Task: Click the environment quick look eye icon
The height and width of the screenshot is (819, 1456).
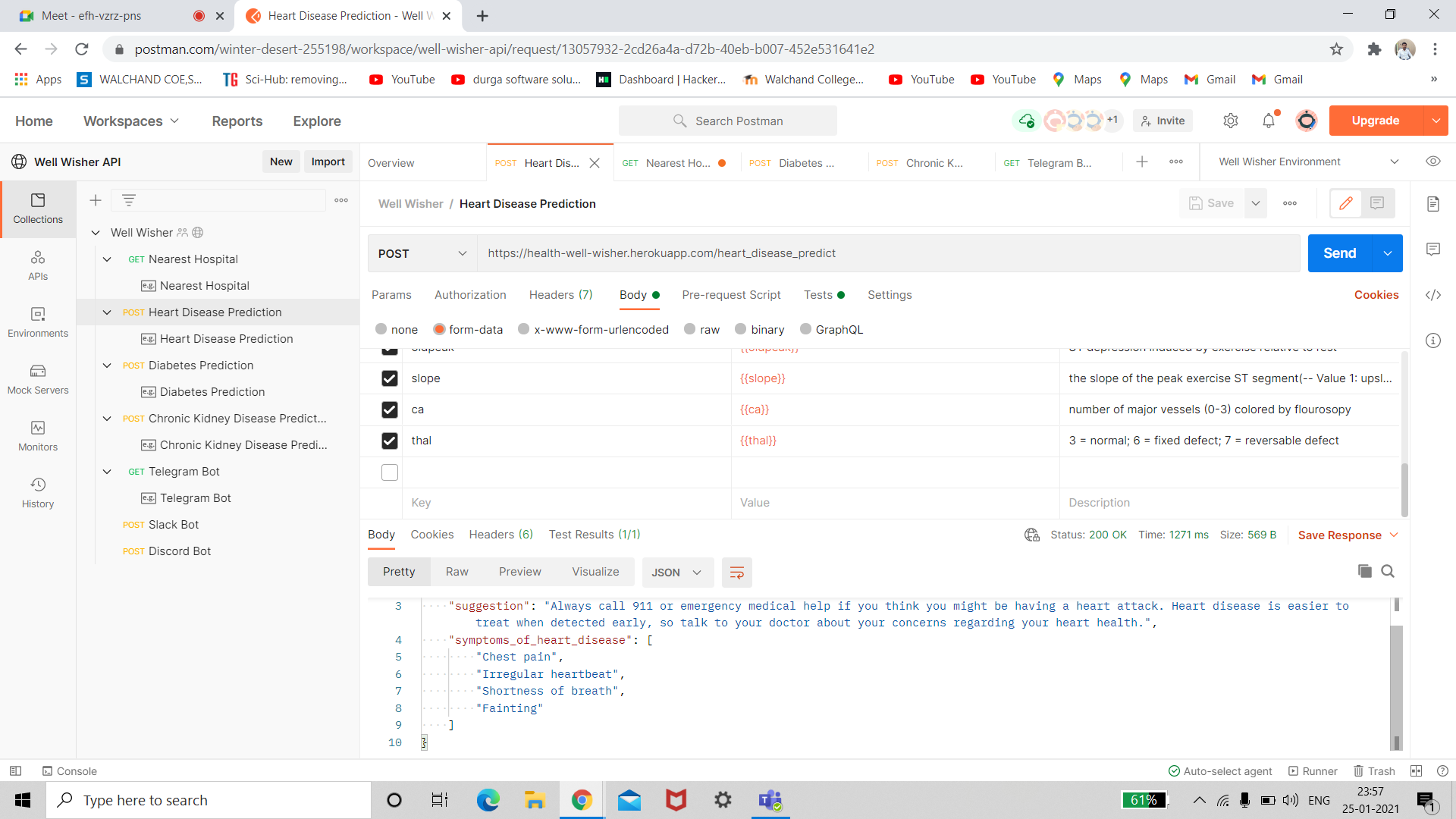Action: click(1432, 162)
